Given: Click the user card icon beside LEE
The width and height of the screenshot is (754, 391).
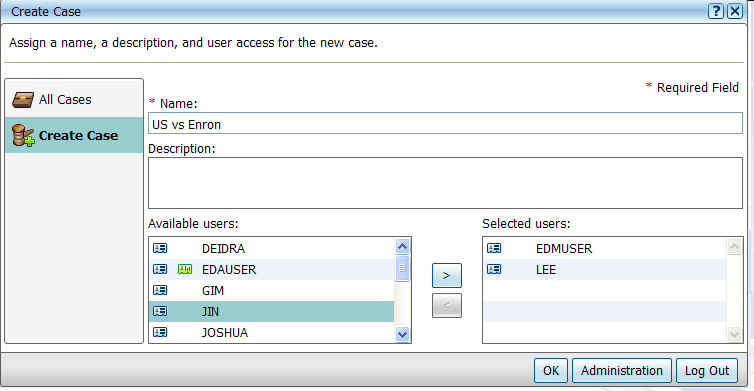Looking at the screenshot, I should point(494,269).
